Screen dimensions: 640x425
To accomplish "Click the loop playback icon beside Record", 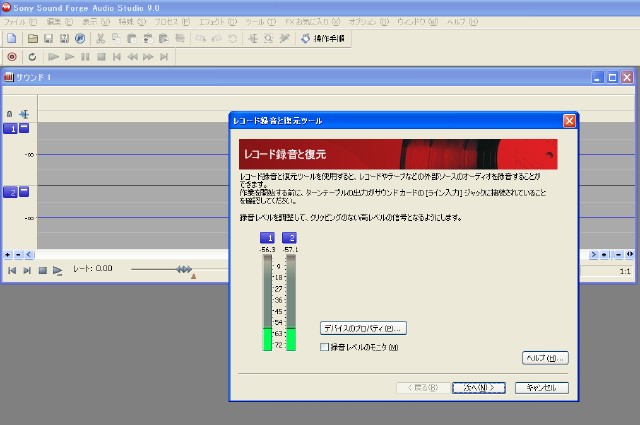I will coord(32,57).
